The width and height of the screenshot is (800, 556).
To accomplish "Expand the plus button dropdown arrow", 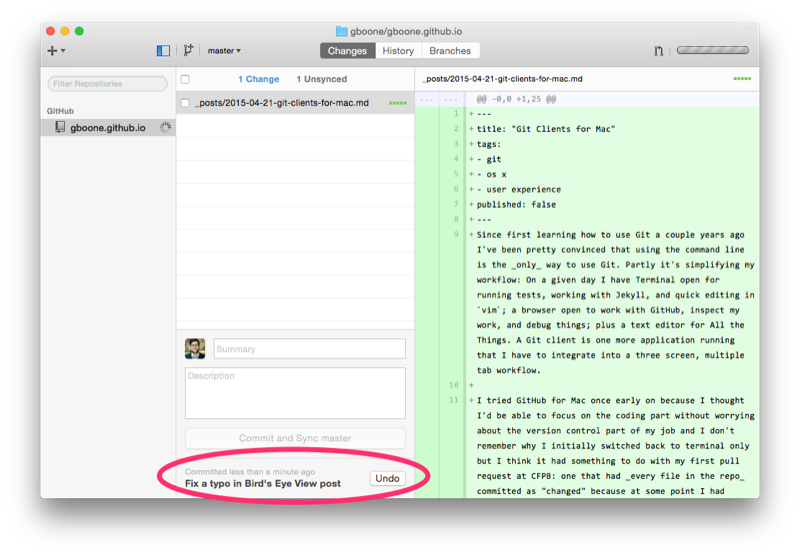I will pyautogui.click(x=63, y=50).
